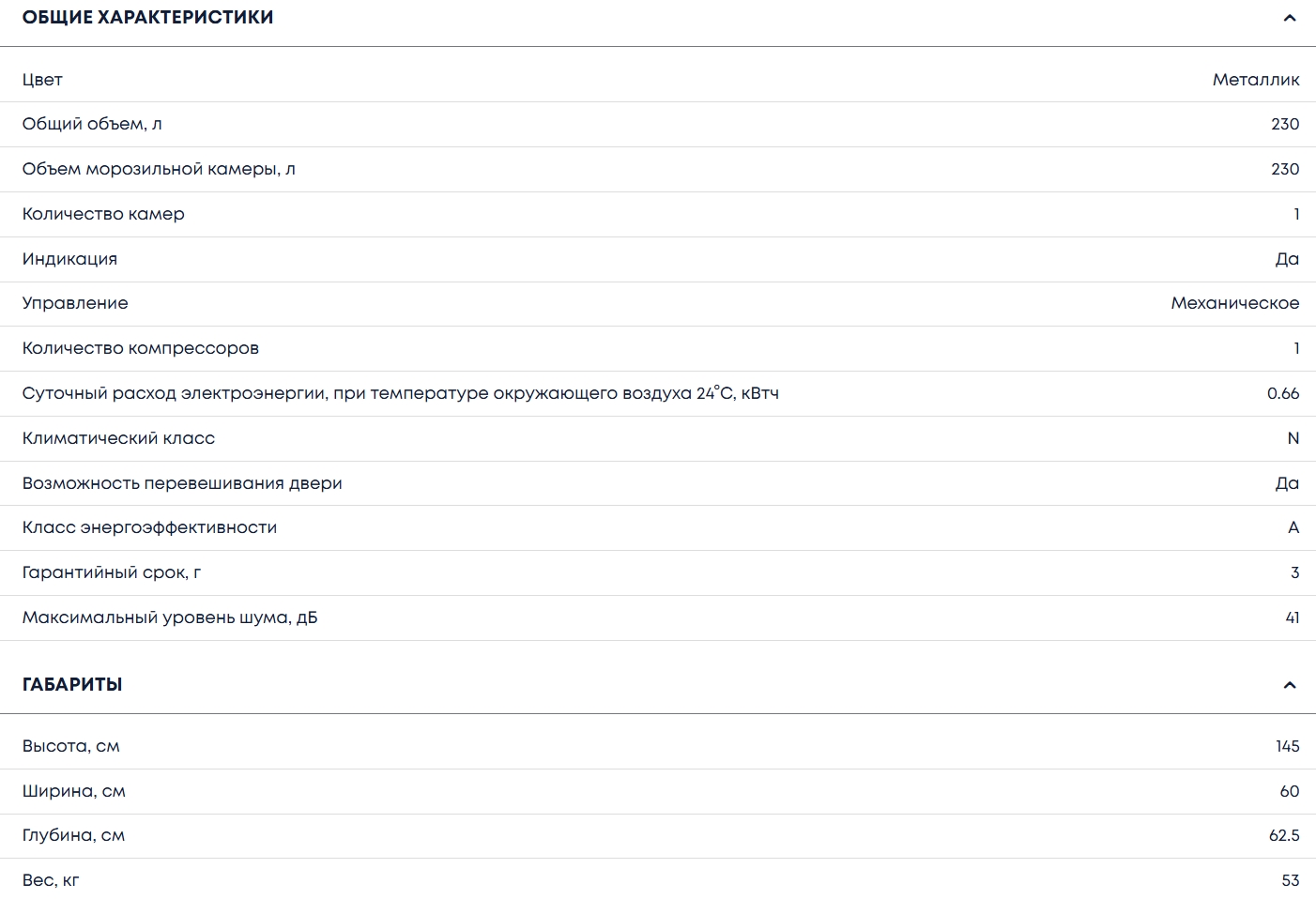Click the Механическое control value
The height and width of the screenshot is (899, 1316).
(x=1234, y=303)
